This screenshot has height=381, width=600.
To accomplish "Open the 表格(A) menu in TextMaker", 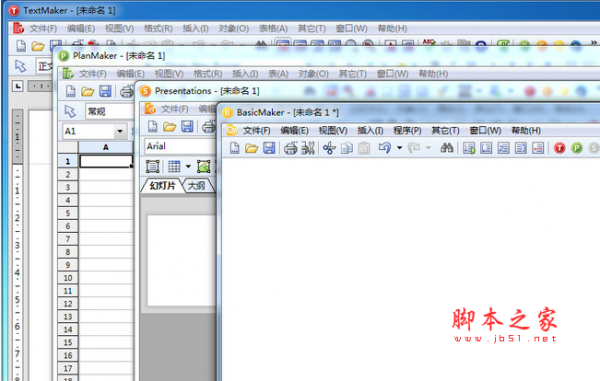I will 273,28.
